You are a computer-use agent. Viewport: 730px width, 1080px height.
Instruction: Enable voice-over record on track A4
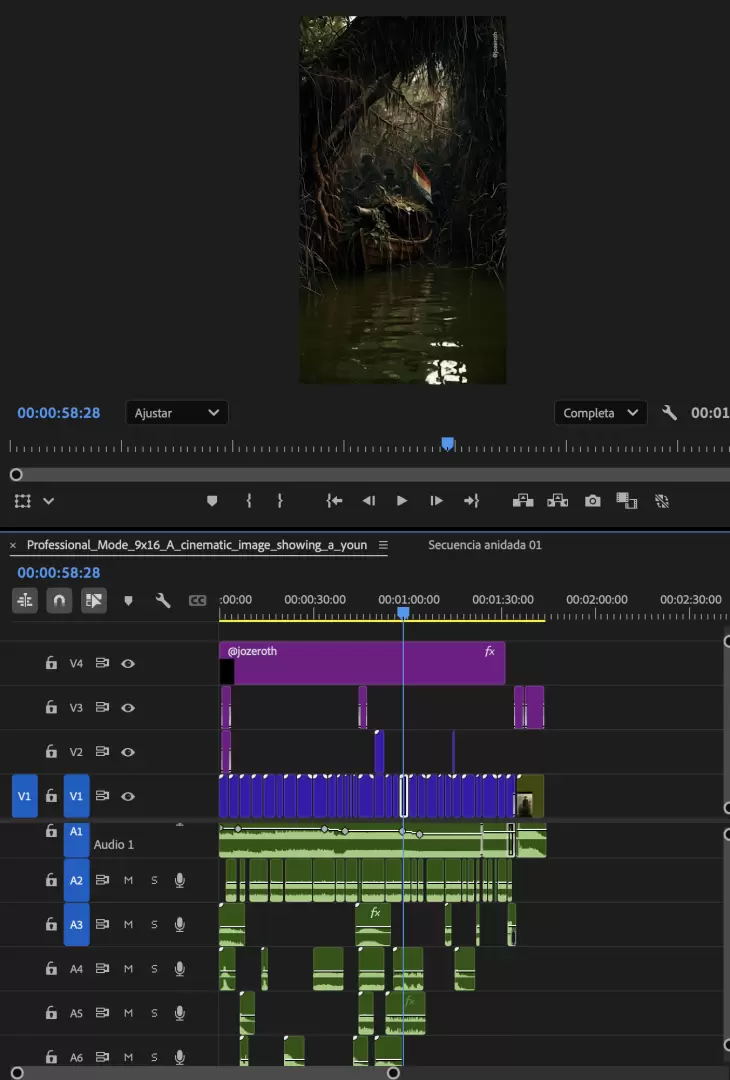coord(180,968)
